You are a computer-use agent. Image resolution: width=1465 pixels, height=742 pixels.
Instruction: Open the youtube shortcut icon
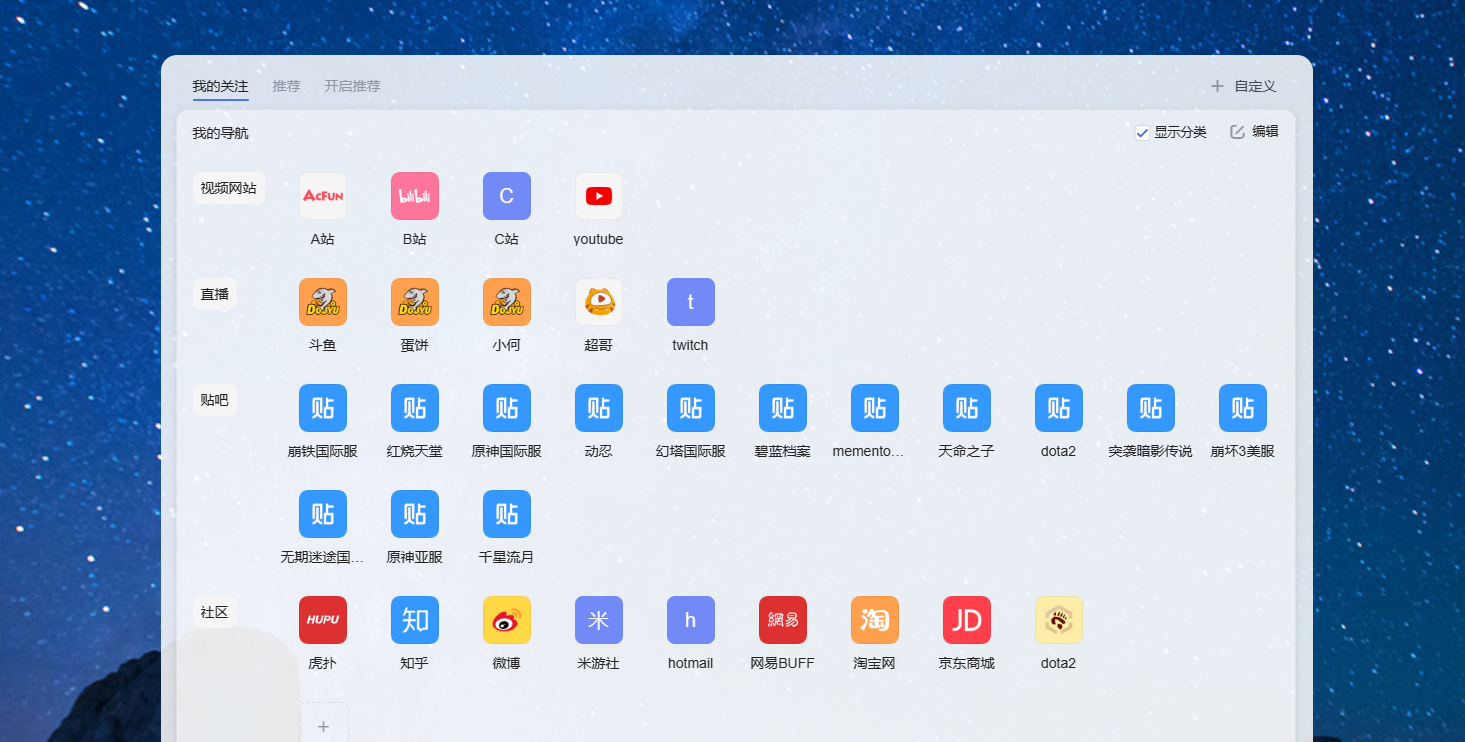(x=599, y=196)
